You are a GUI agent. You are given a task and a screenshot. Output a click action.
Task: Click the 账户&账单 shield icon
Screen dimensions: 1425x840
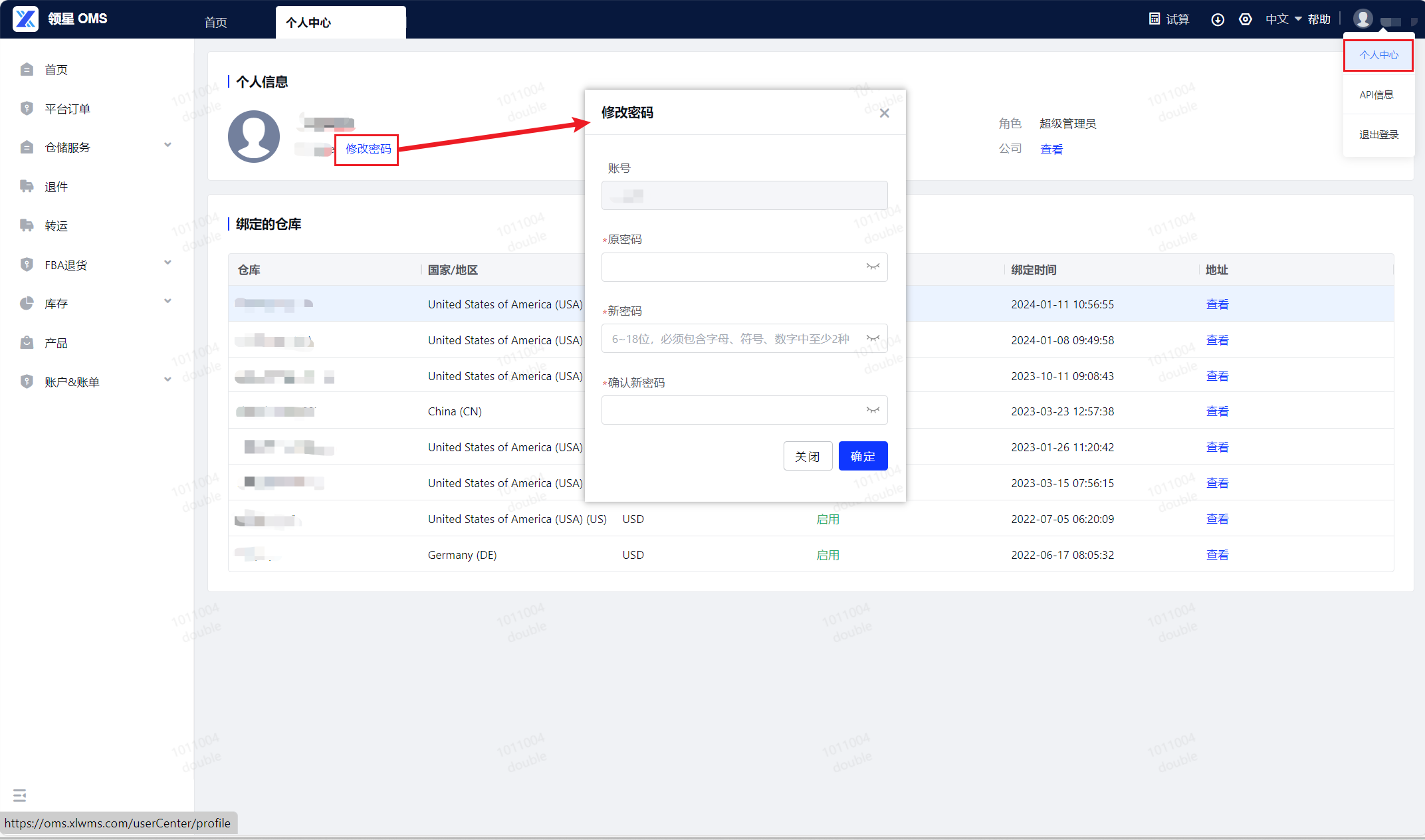pyautogui.click(x=27, y=381)
